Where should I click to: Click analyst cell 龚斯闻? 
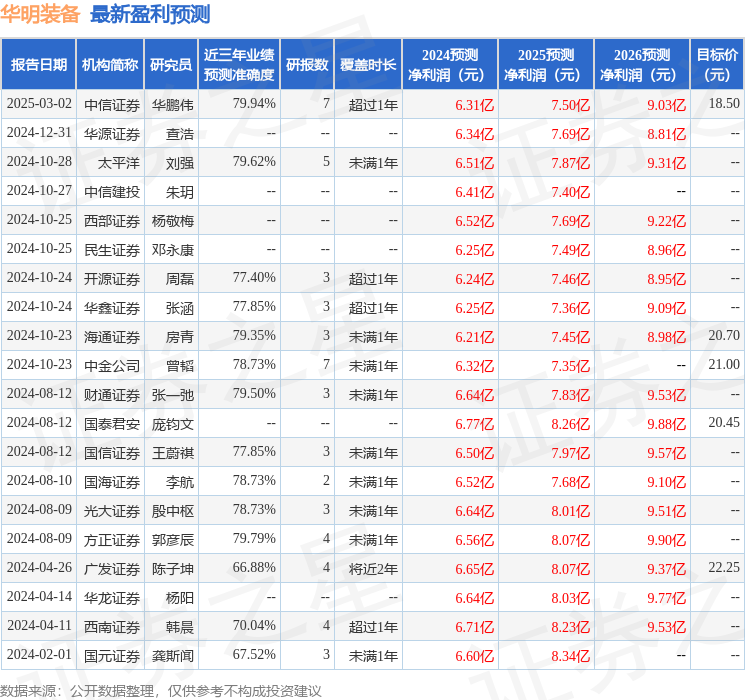pos(172,655)
